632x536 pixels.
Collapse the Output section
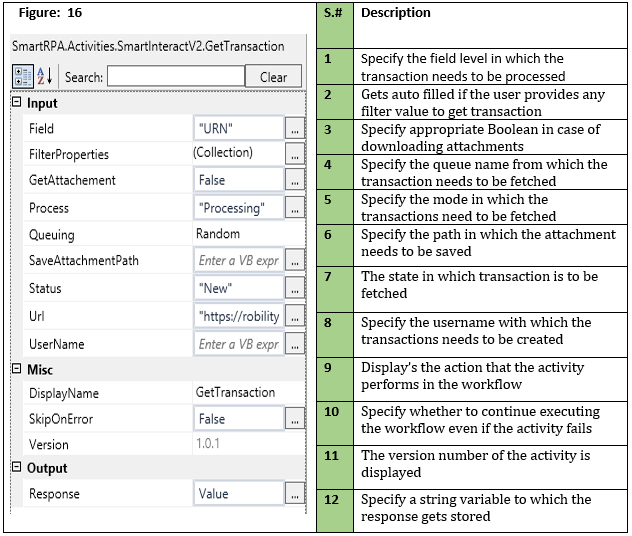click(16, 468)
